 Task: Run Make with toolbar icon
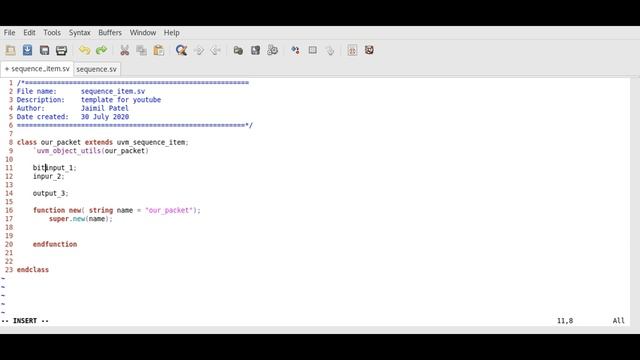pos(296,50)
